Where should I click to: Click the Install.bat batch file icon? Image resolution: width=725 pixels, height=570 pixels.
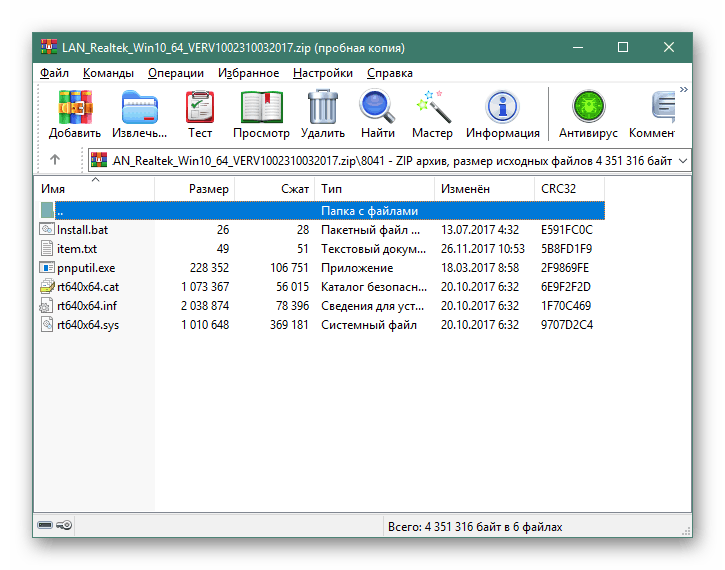tap(47, 229)
